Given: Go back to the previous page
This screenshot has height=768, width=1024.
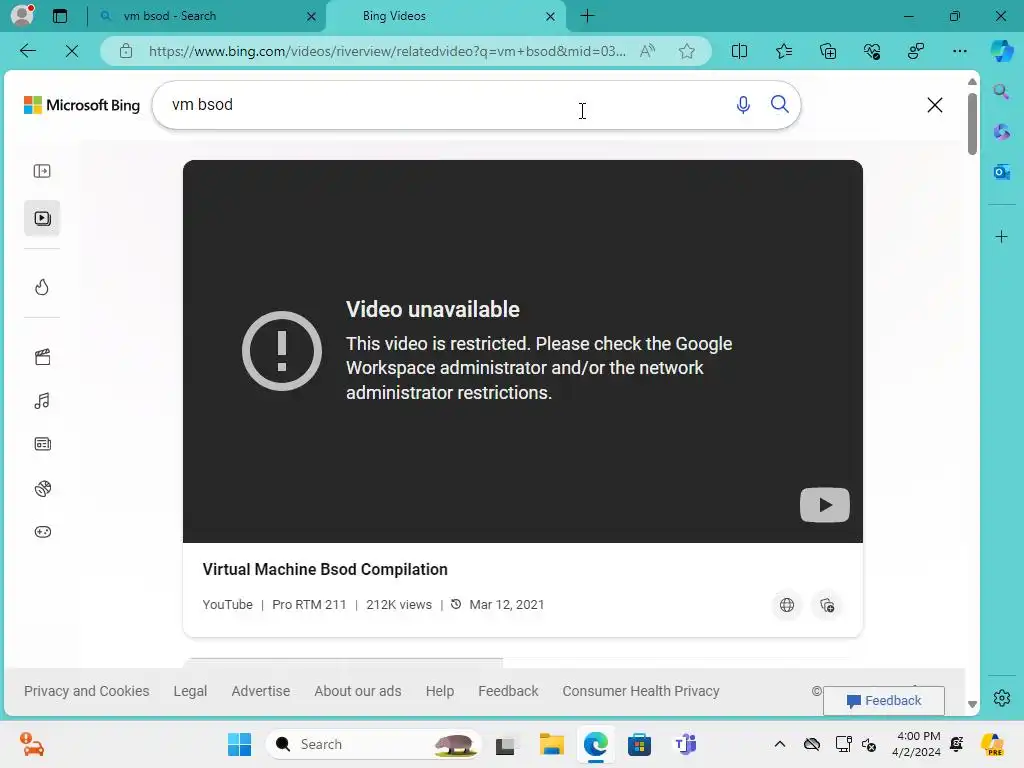Looking at the screenshot, I should (27, 51).
